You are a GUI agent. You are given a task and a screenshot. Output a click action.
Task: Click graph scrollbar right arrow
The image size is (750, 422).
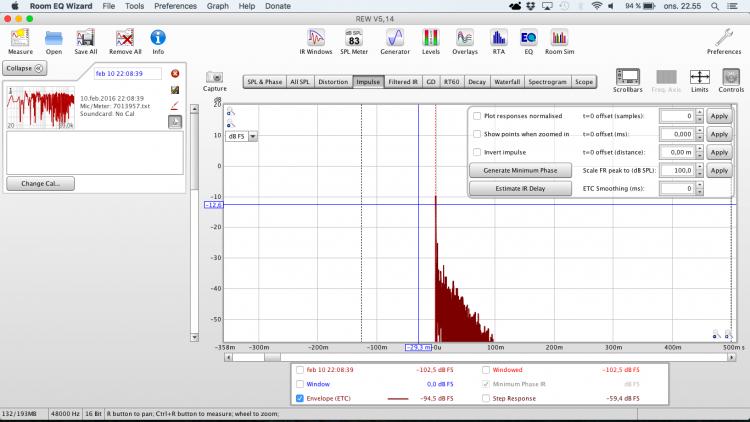(731, 357)
